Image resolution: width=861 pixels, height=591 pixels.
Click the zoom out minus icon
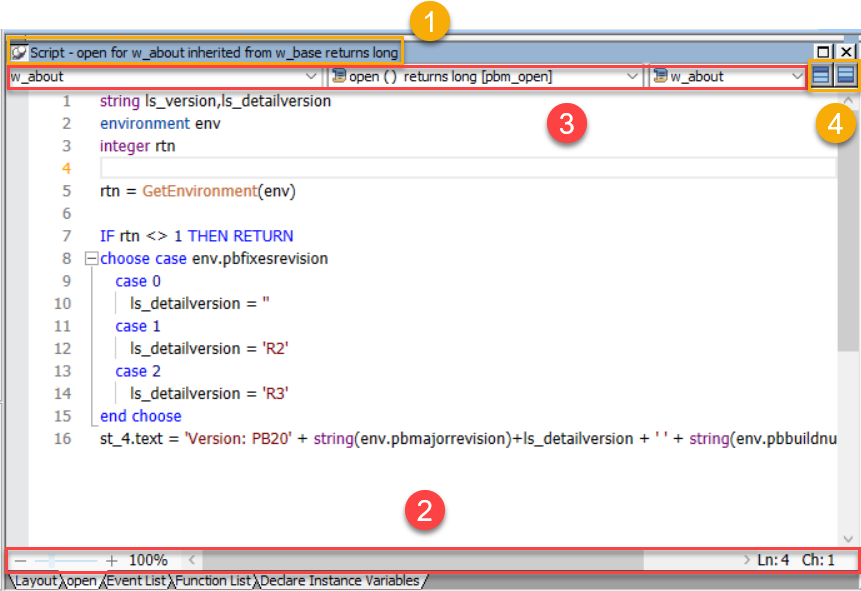pos(20,560)
